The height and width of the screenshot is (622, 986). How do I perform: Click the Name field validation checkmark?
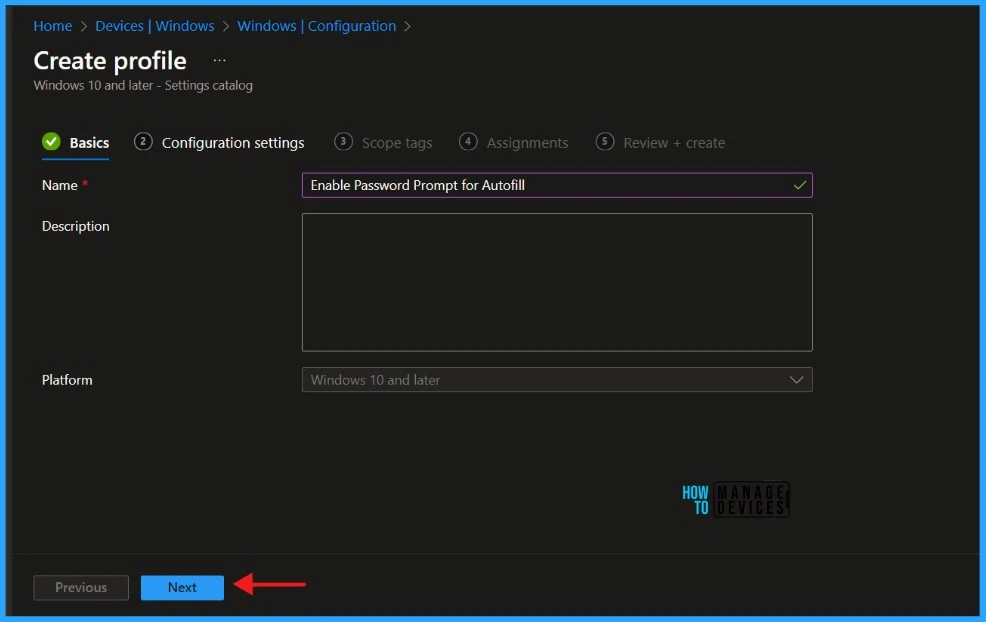click(x=799, y=186)
